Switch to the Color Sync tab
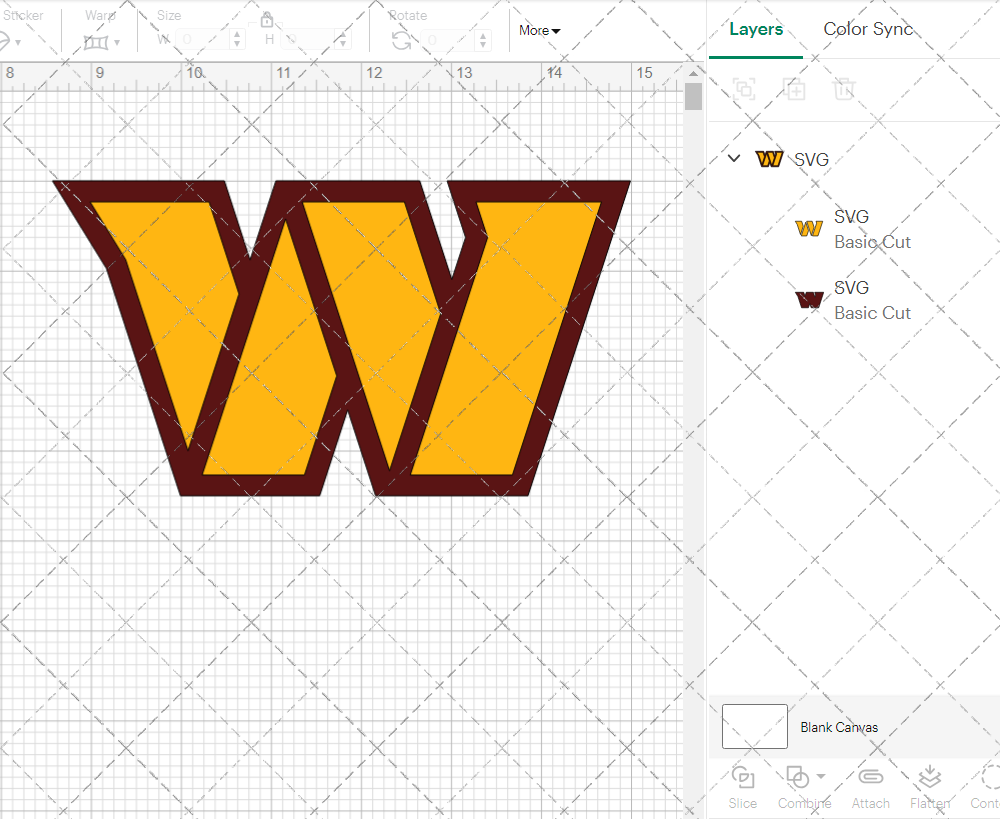The image size is (1000, 819). coord(868,29)
